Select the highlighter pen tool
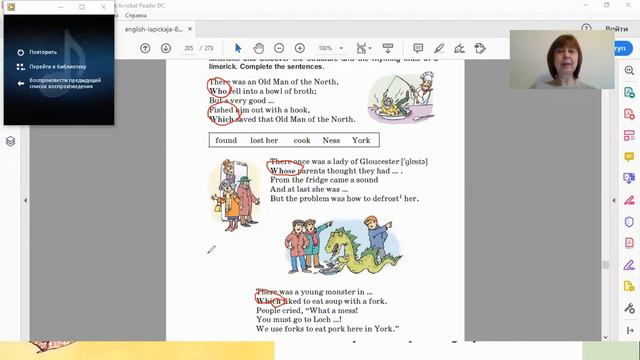The width and height of the screenshot is (640, 360). point(439,48)
